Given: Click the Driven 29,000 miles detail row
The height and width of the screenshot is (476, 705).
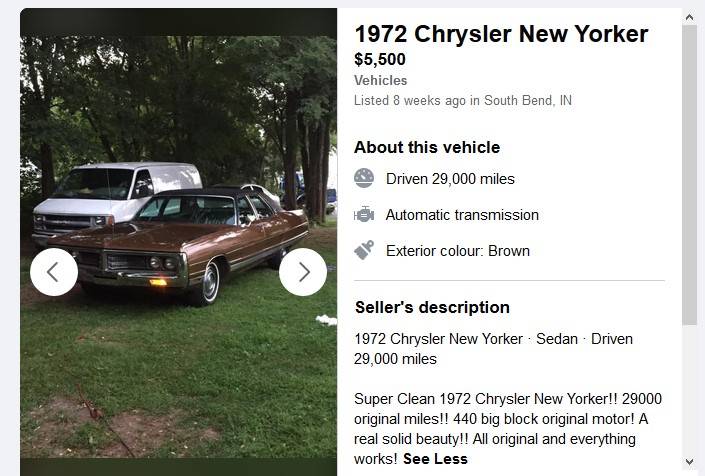Looking at the screenshot, I should pos(450,179).
